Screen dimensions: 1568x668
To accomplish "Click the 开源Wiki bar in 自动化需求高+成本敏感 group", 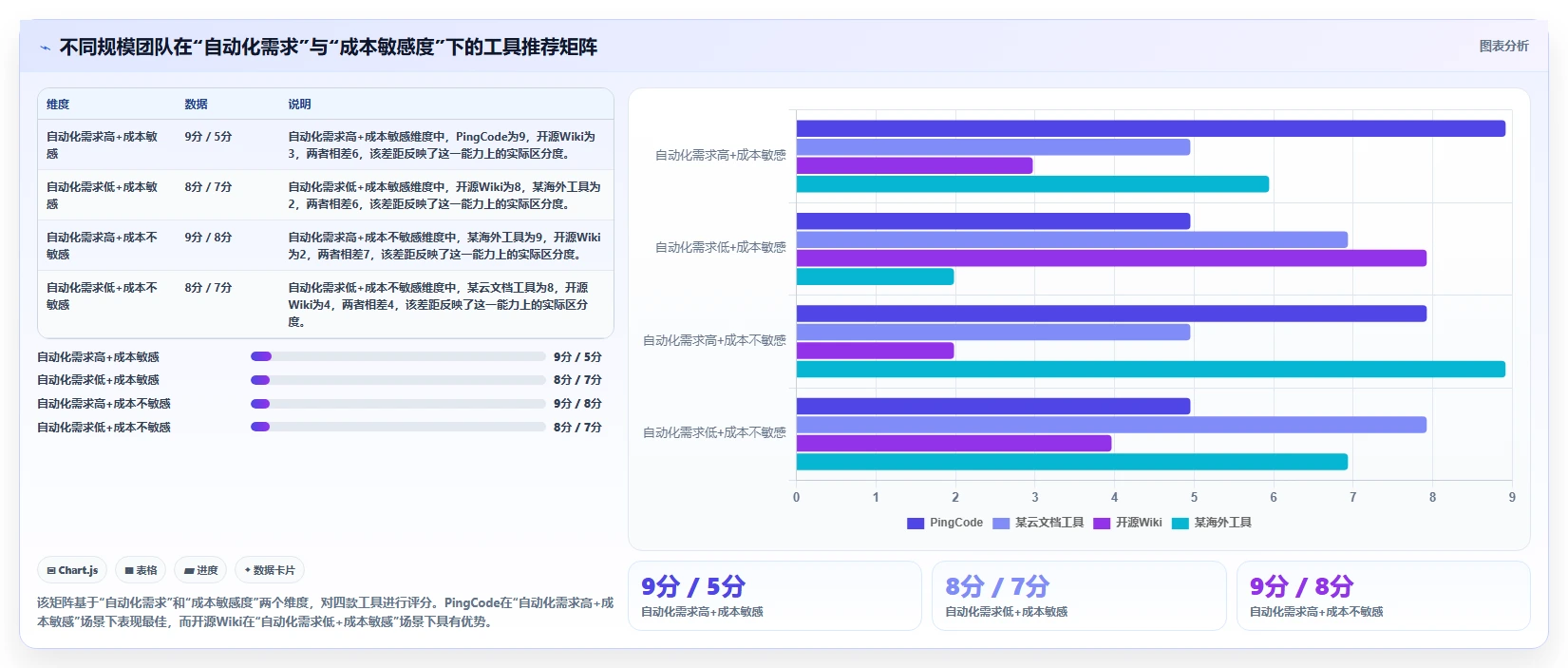I will point(915,165).
